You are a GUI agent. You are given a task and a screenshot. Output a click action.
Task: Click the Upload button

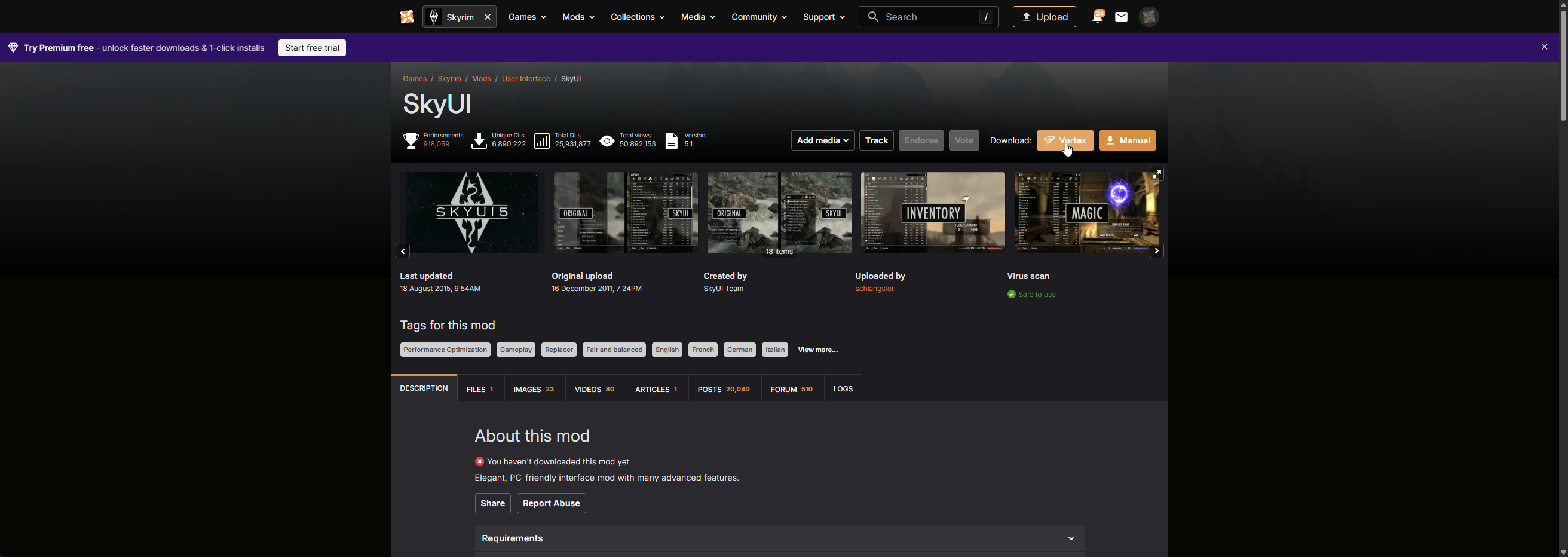tap(1044, 17)
